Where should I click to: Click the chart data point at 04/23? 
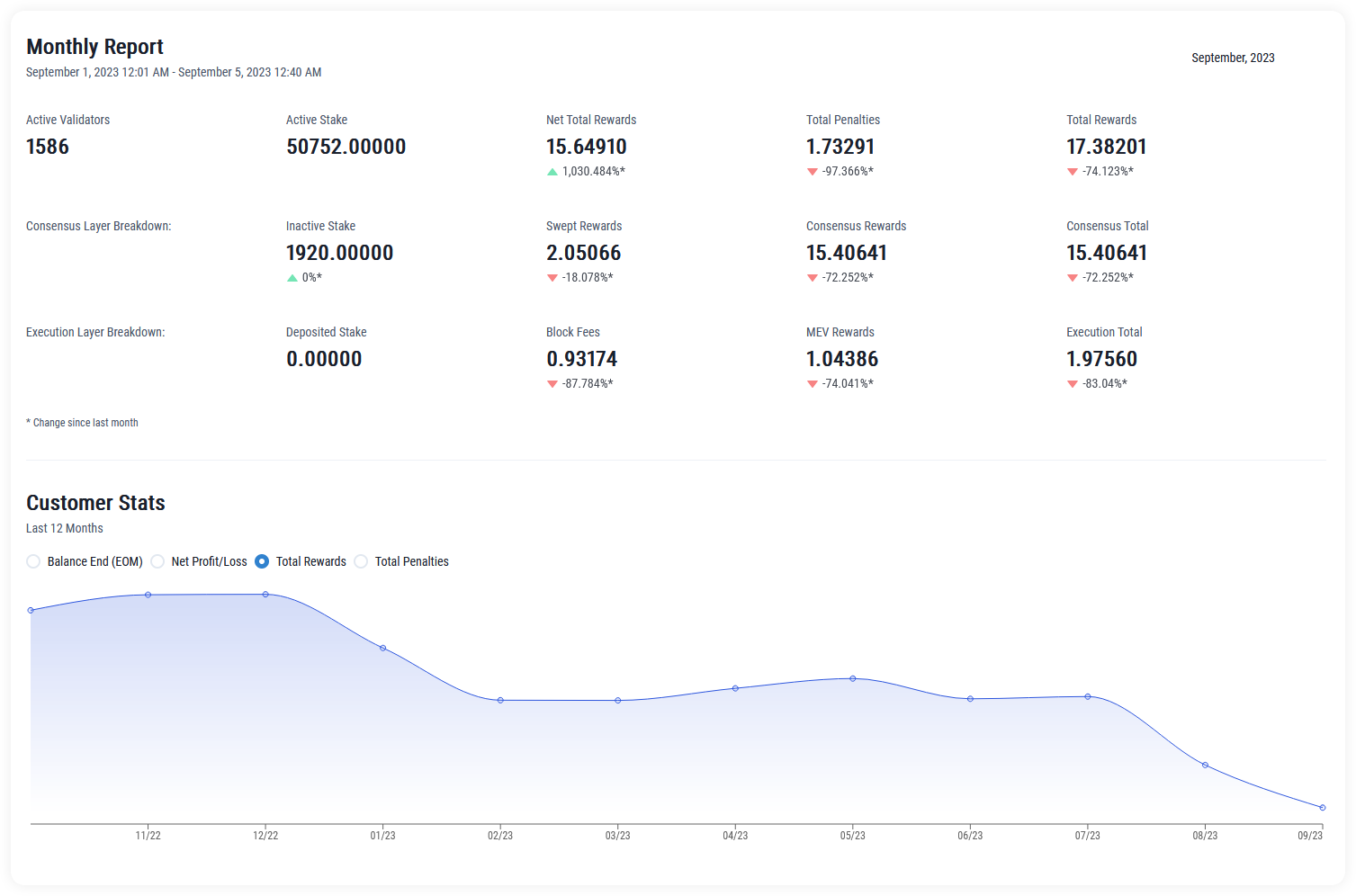[735, 688]
